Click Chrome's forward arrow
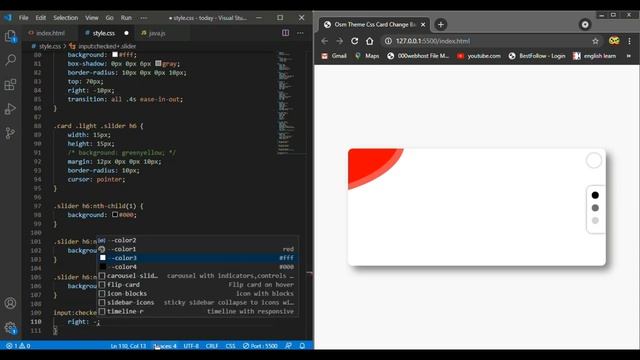This screenshot has height=360, width=640. [x=340, y=41]
